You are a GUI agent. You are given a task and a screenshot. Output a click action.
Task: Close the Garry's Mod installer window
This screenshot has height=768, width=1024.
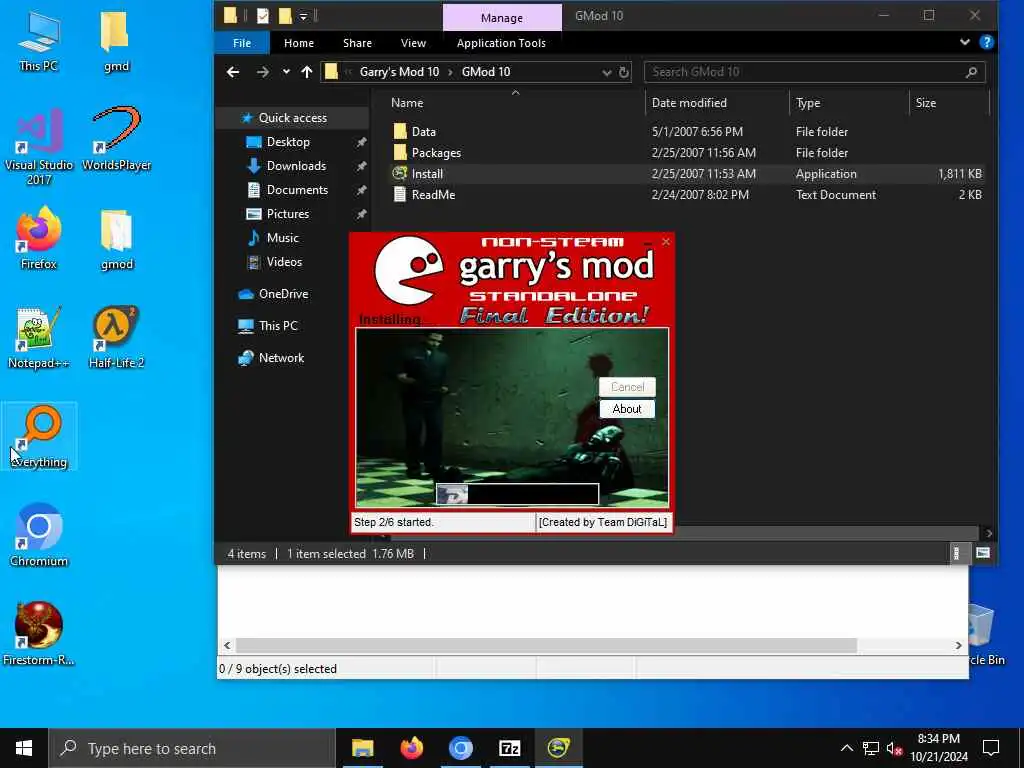coord(665,242)
